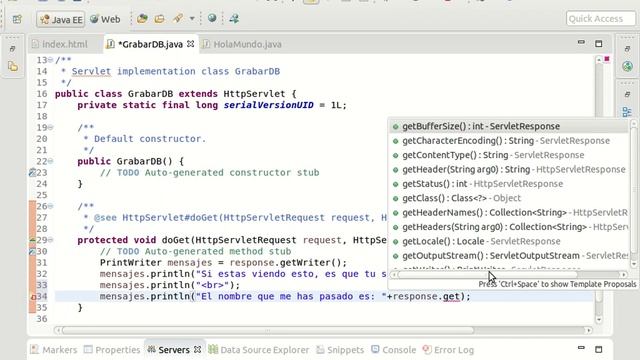Image resolution: width=640 pixels, height=360 pixels.
Task: Open the Markers view tab
Action: pyautogui.click(x=54, y=350)
